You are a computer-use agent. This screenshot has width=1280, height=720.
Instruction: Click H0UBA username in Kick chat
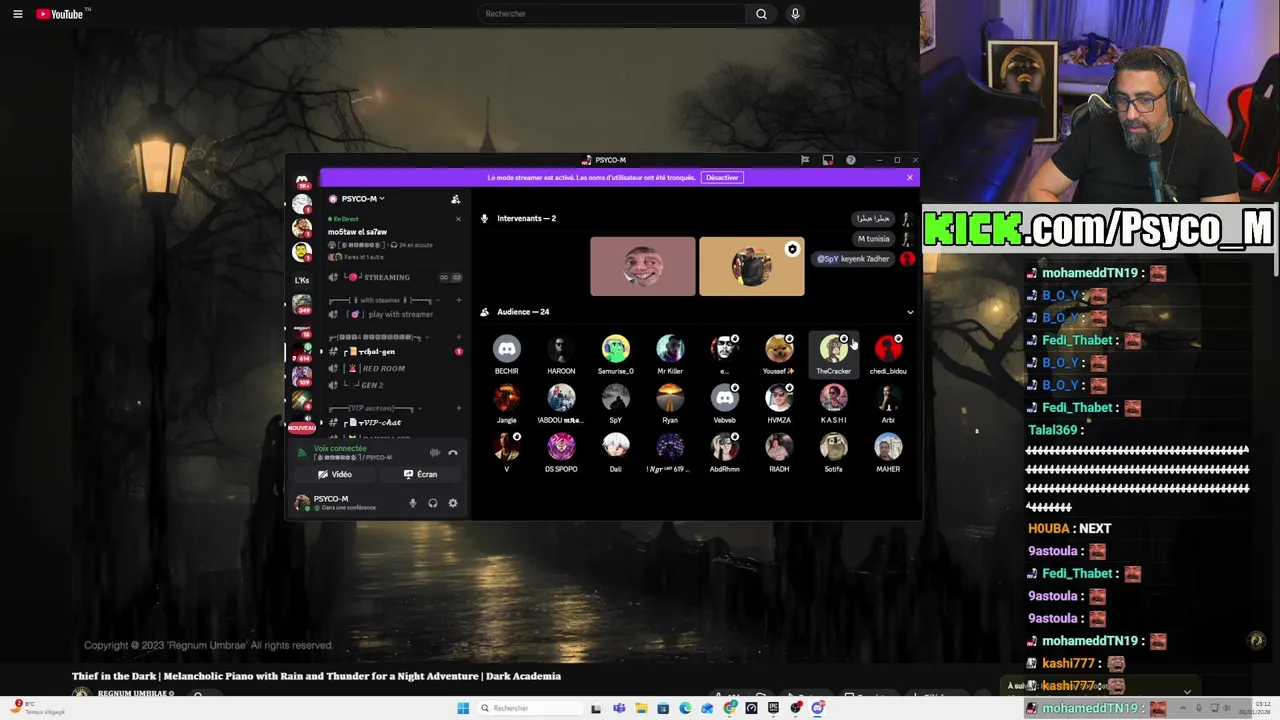1049,528
